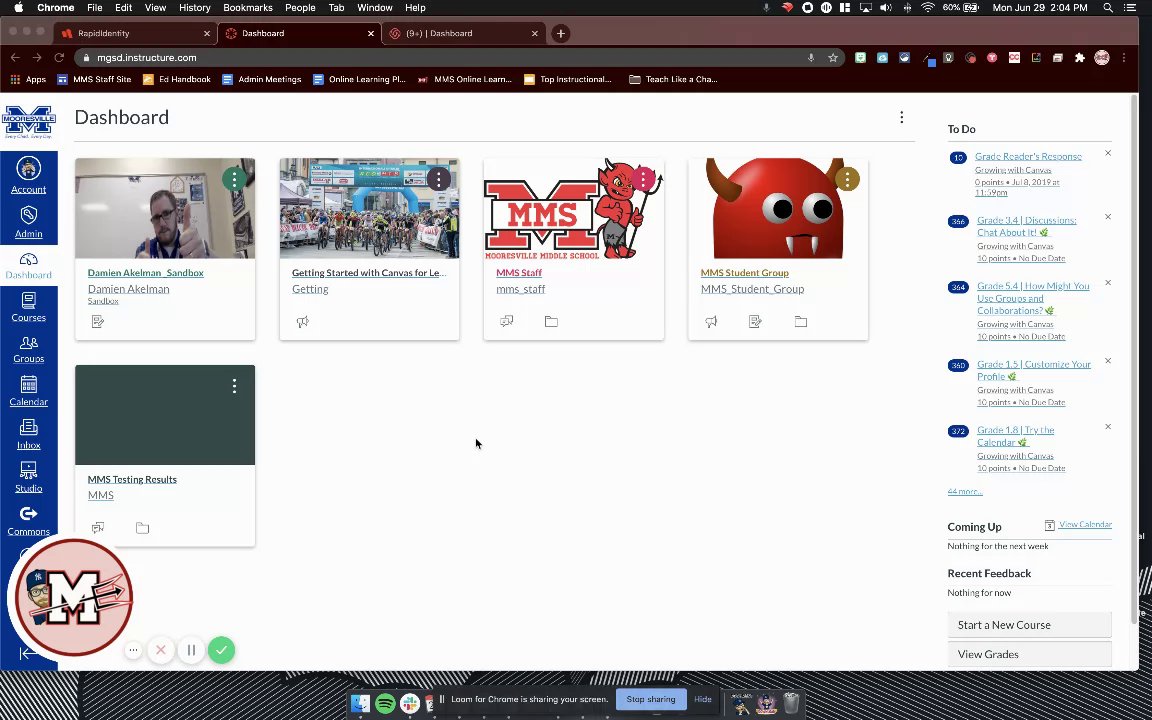Open the Admin sidebar item
1152x720 pixels.
[x=29, y=222]
